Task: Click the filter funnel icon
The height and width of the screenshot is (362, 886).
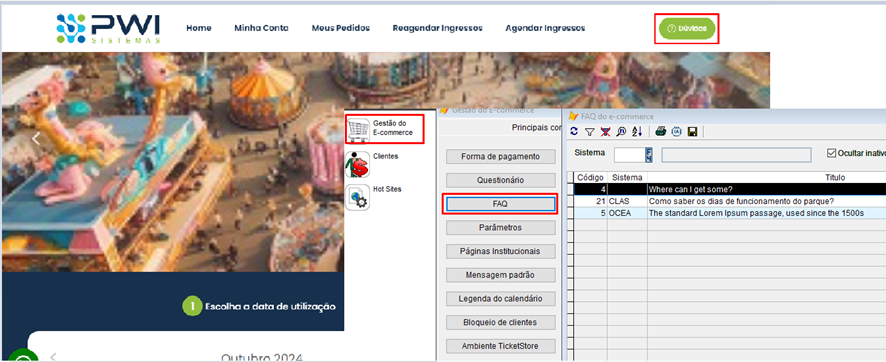Action: click(x=589, y=132)
